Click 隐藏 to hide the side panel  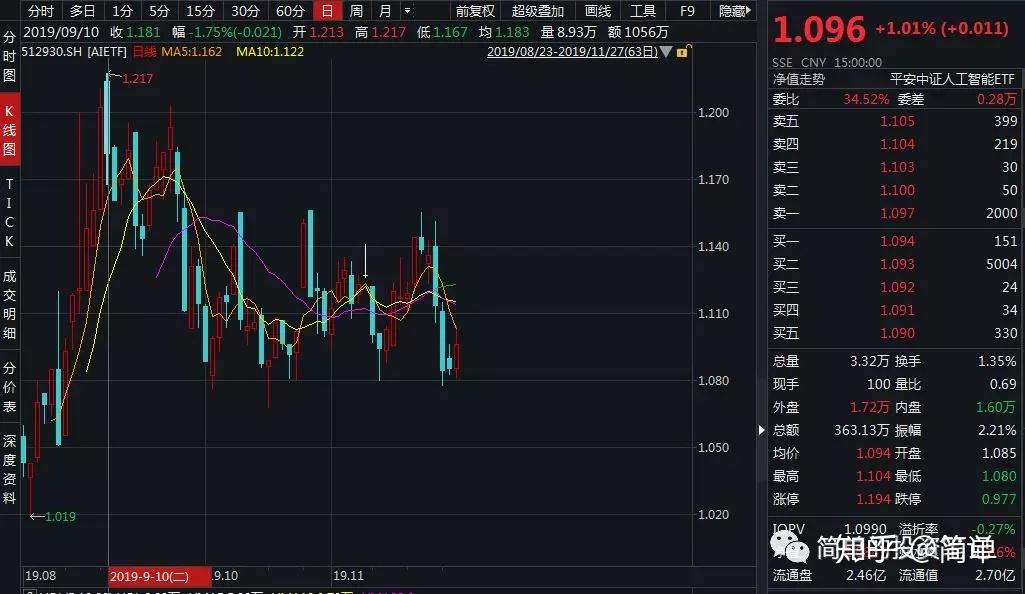tap(735, 11)
